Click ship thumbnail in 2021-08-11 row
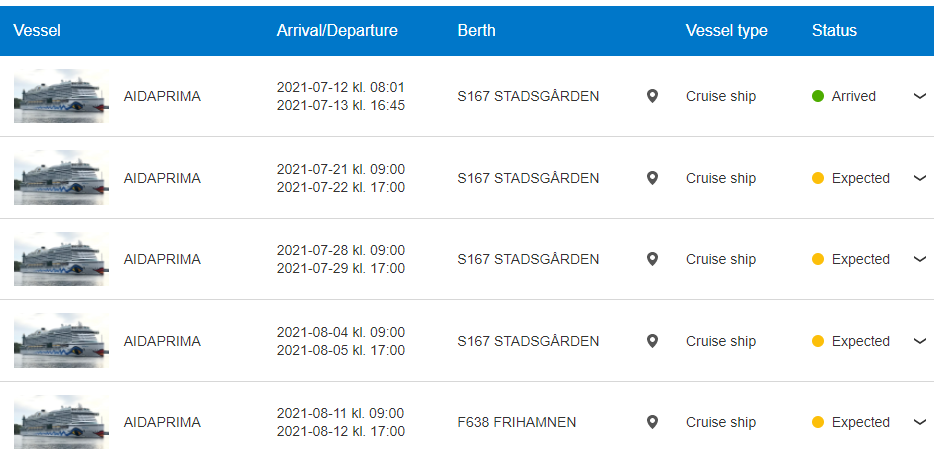 60,422
